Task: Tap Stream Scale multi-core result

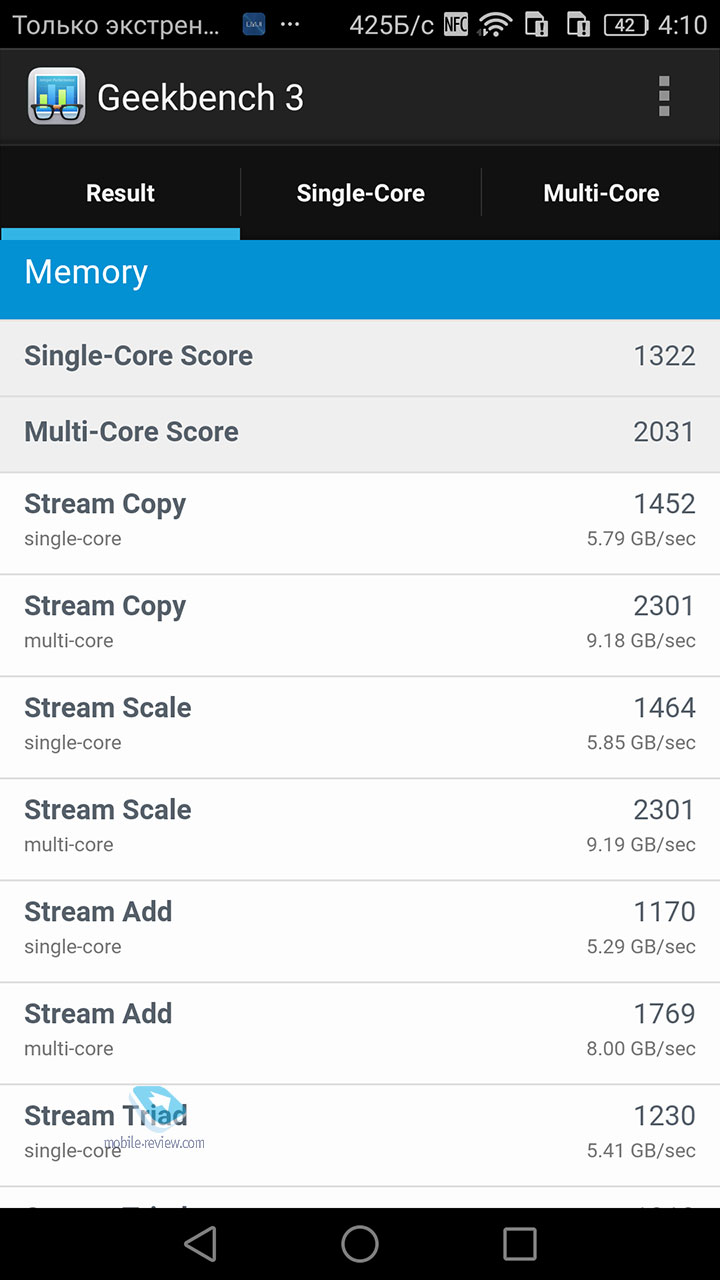Action: (360, 829)
